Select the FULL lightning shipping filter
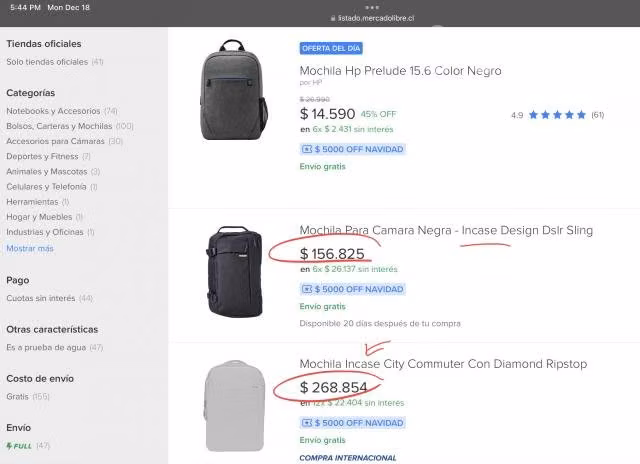This screenshot has height=464, width=640. click(19, 446)
